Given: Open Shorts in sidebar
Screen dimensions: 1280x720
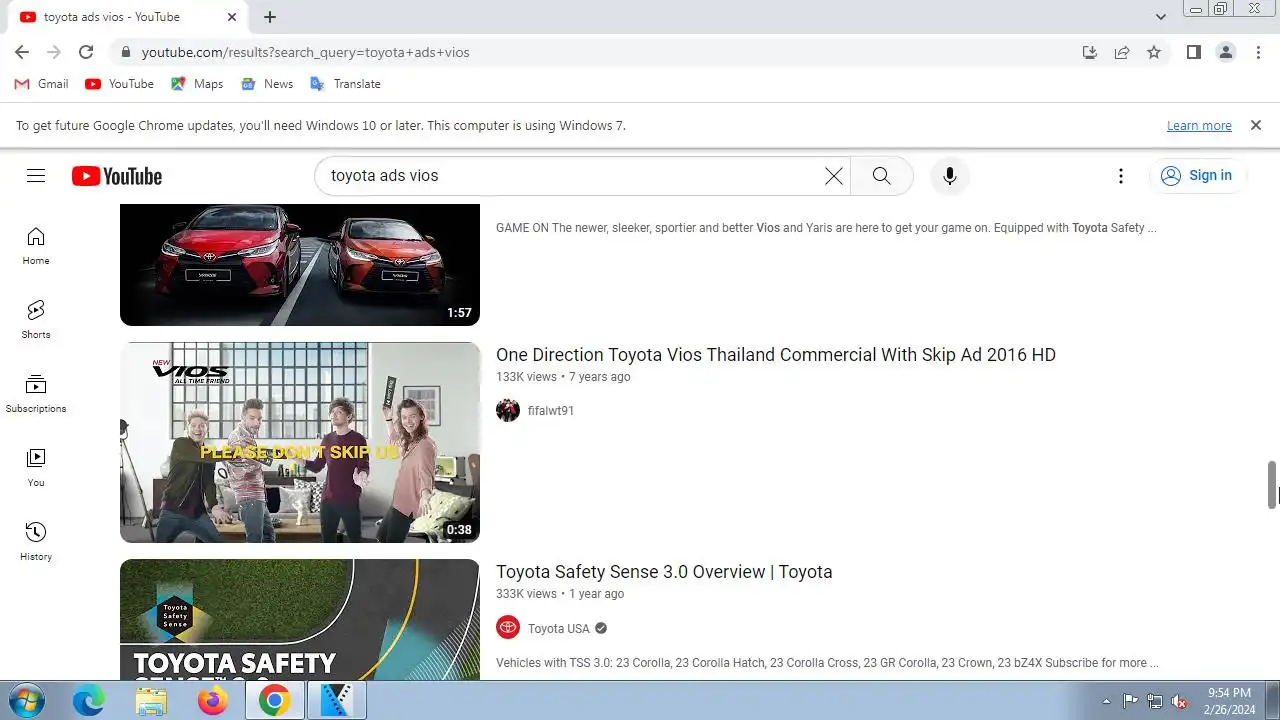Looking at the screenshot, I should tap(36, 320).
